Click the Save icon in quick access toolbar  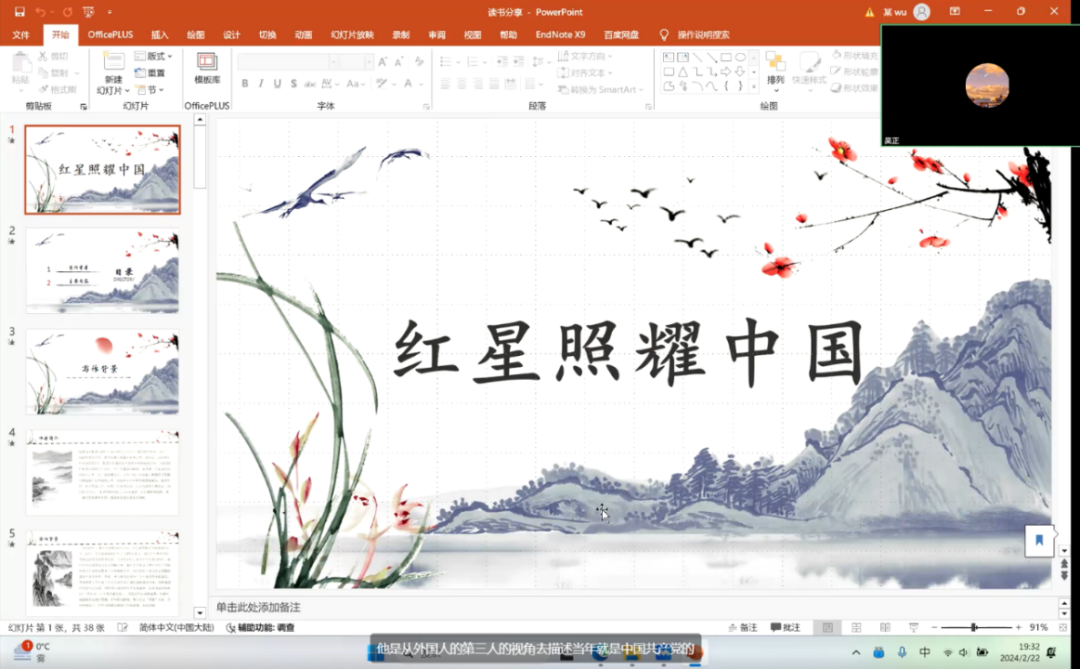click(x=20, y=12)
